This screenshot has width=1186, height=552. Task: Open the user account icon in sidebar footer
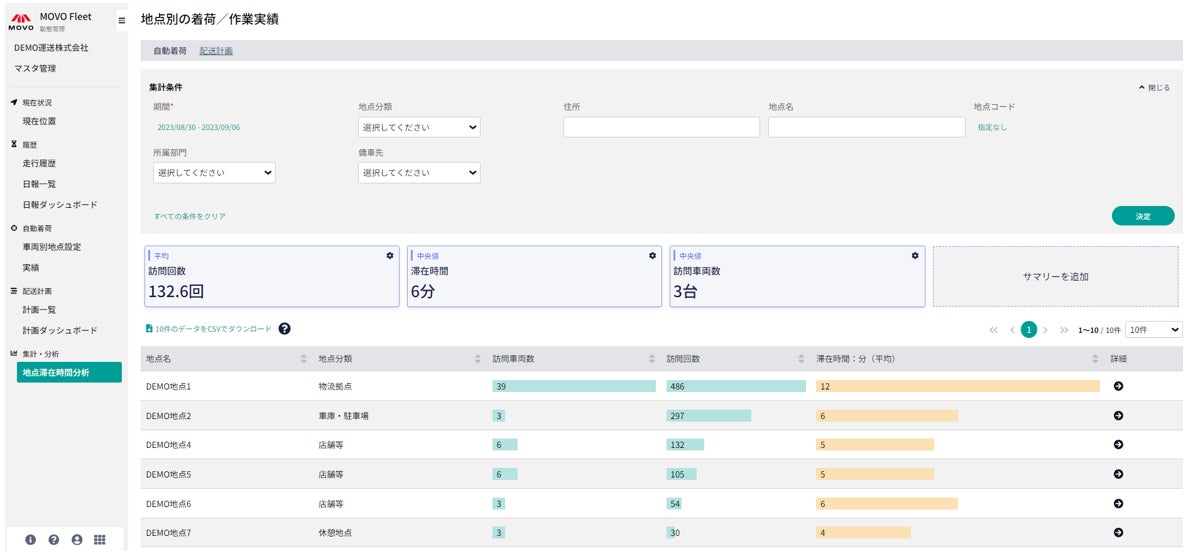tap(77, 540)
